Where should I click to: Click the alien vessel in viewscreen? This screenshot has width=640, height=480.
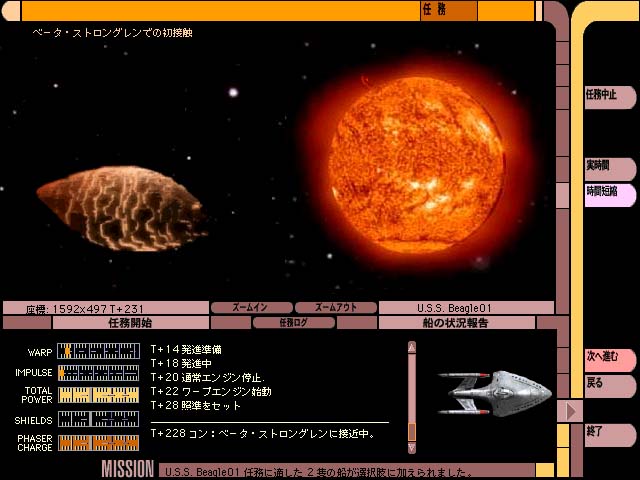click(x=122, y=208)
